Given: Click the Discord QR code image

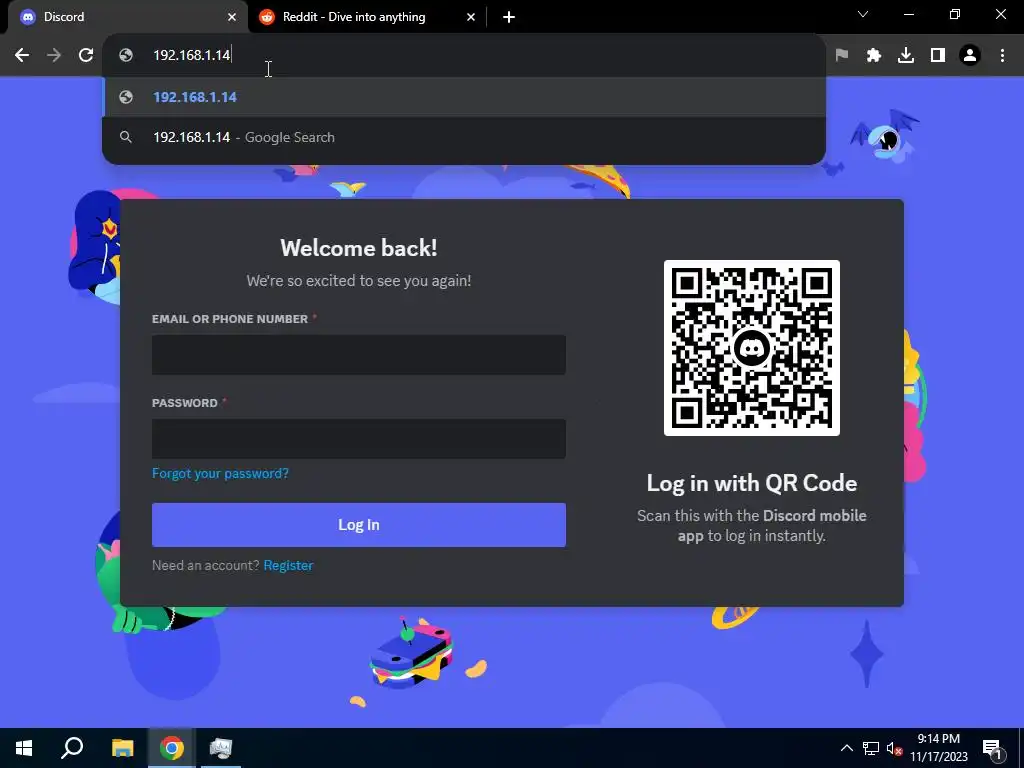Looking at the screenshot, I should tap(752, 347).
